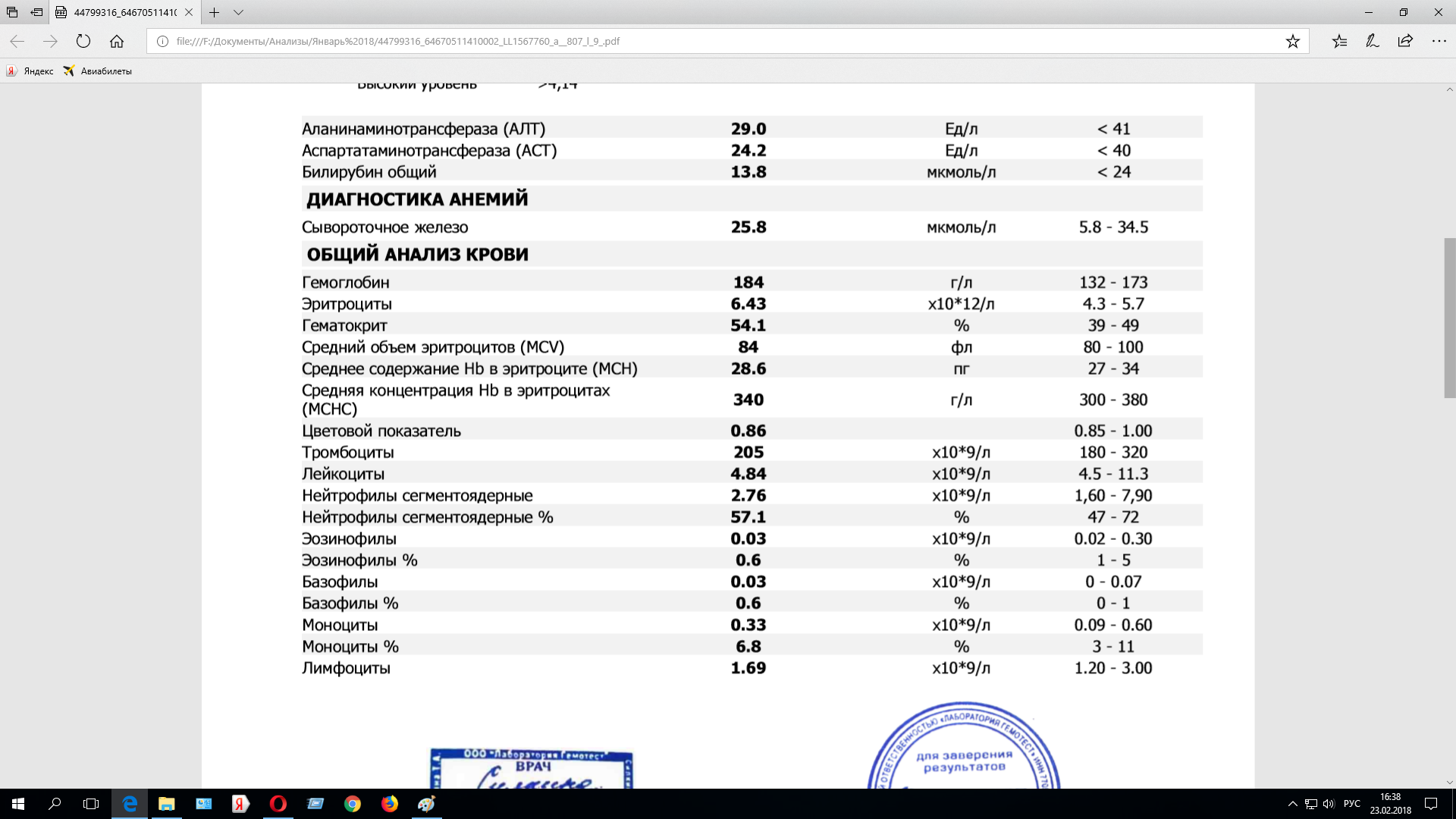
Task: Click the Add notes pen icon
Action: tap(1373, 42)
